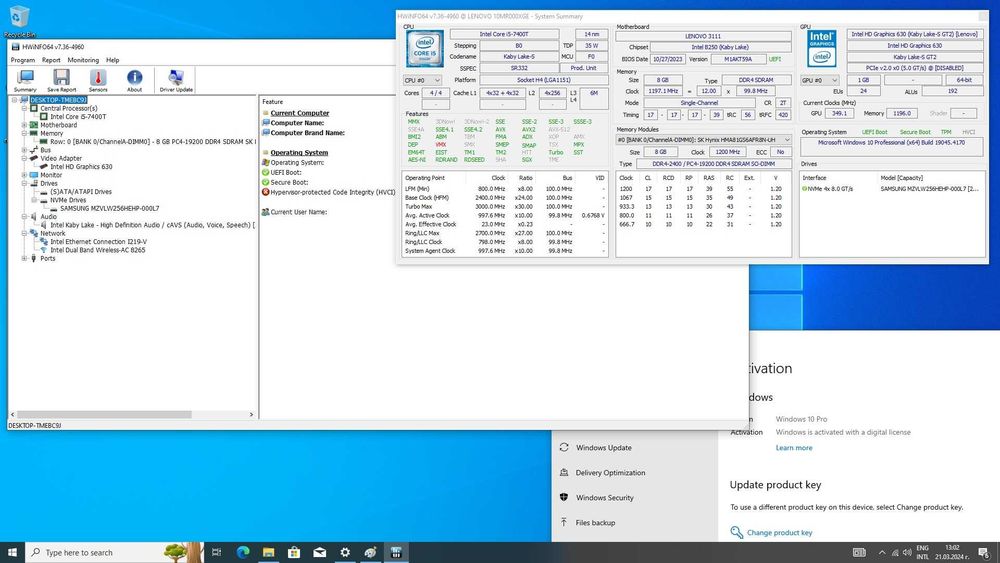Open the notification center icon
Viewport: 1000px width, 563px height.
click(985, 552)
